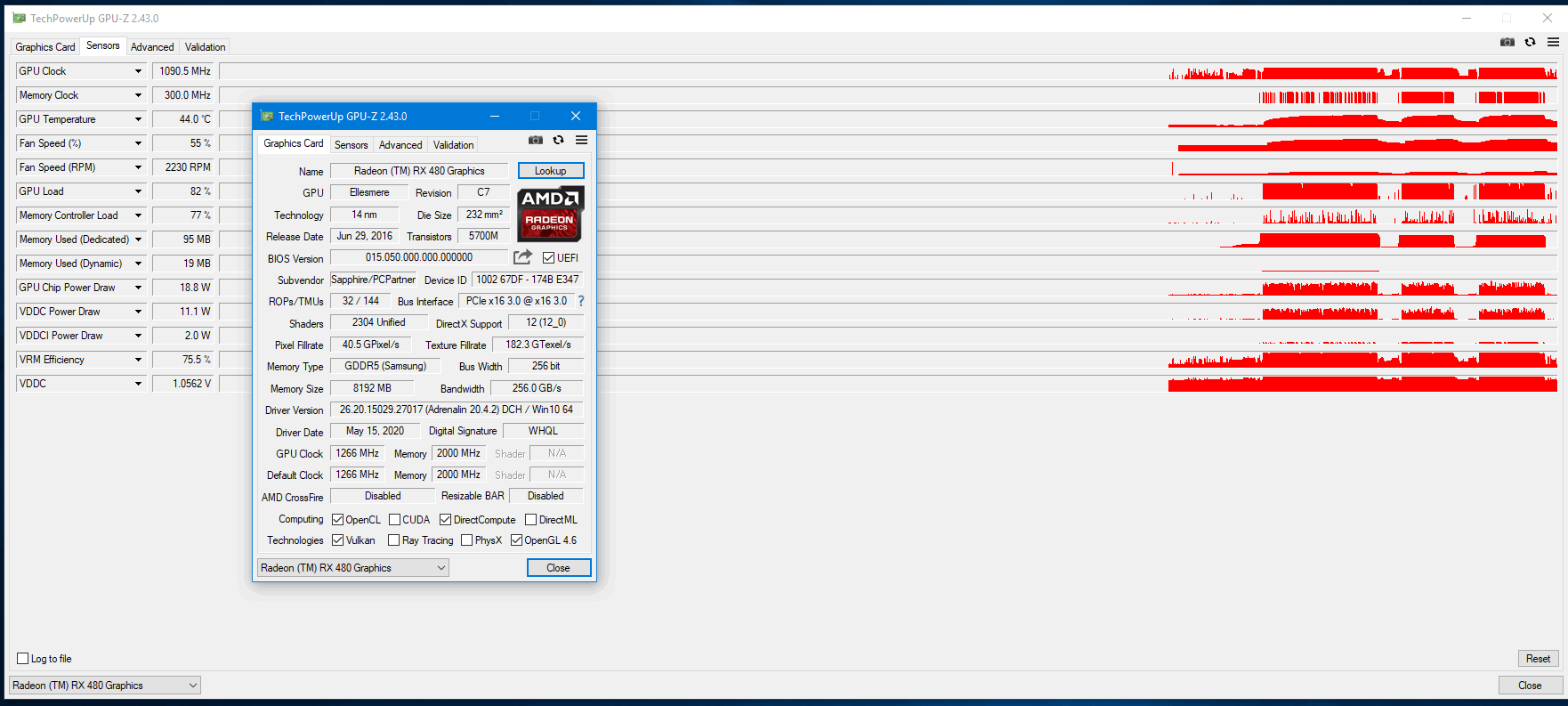This screenshot has width=1568, height=706.
Task: Click Fan Speed reading 2230 RPM
Action: pos(183,167)
